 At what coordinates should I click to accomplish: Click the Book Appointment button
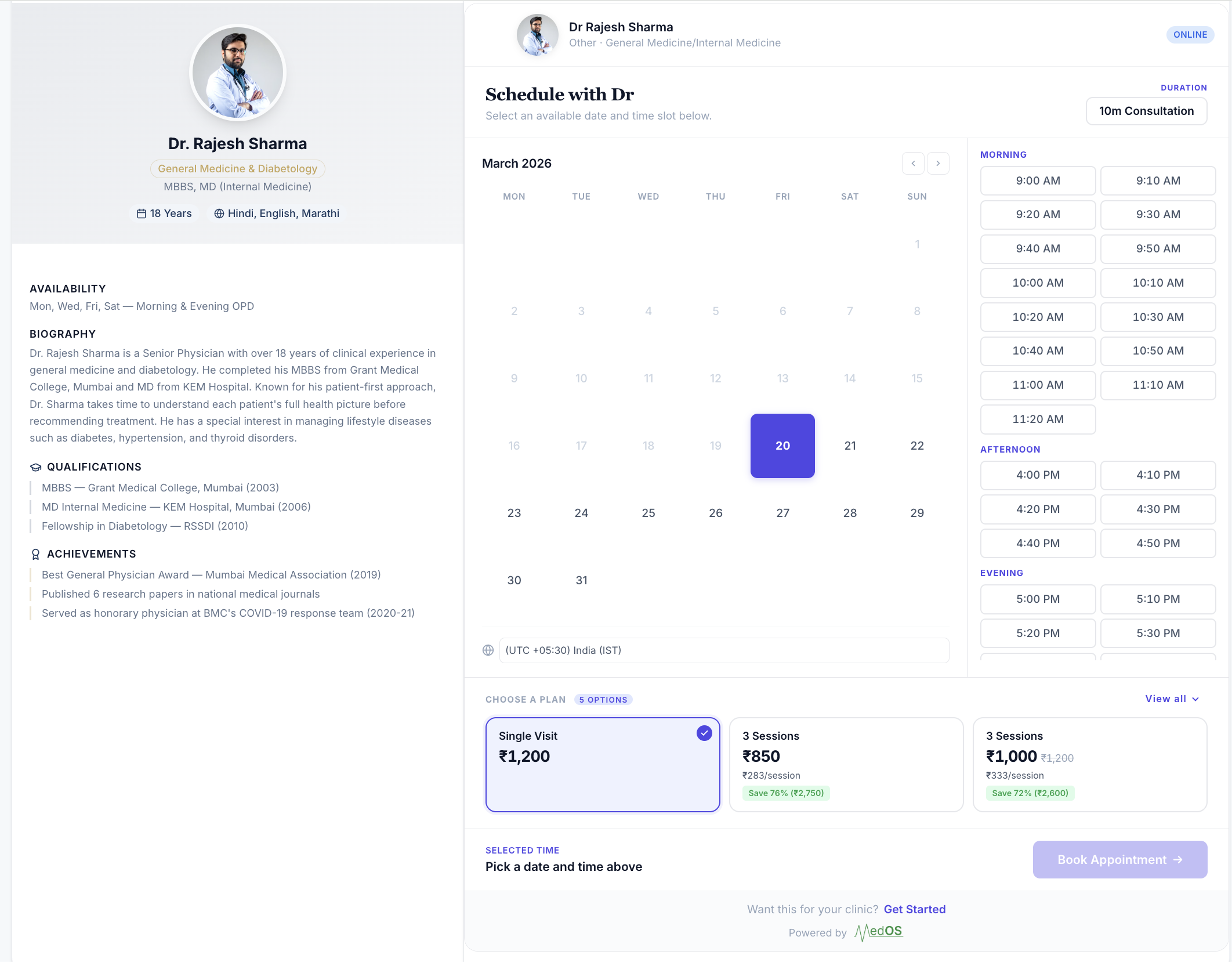click(1119, 860)
